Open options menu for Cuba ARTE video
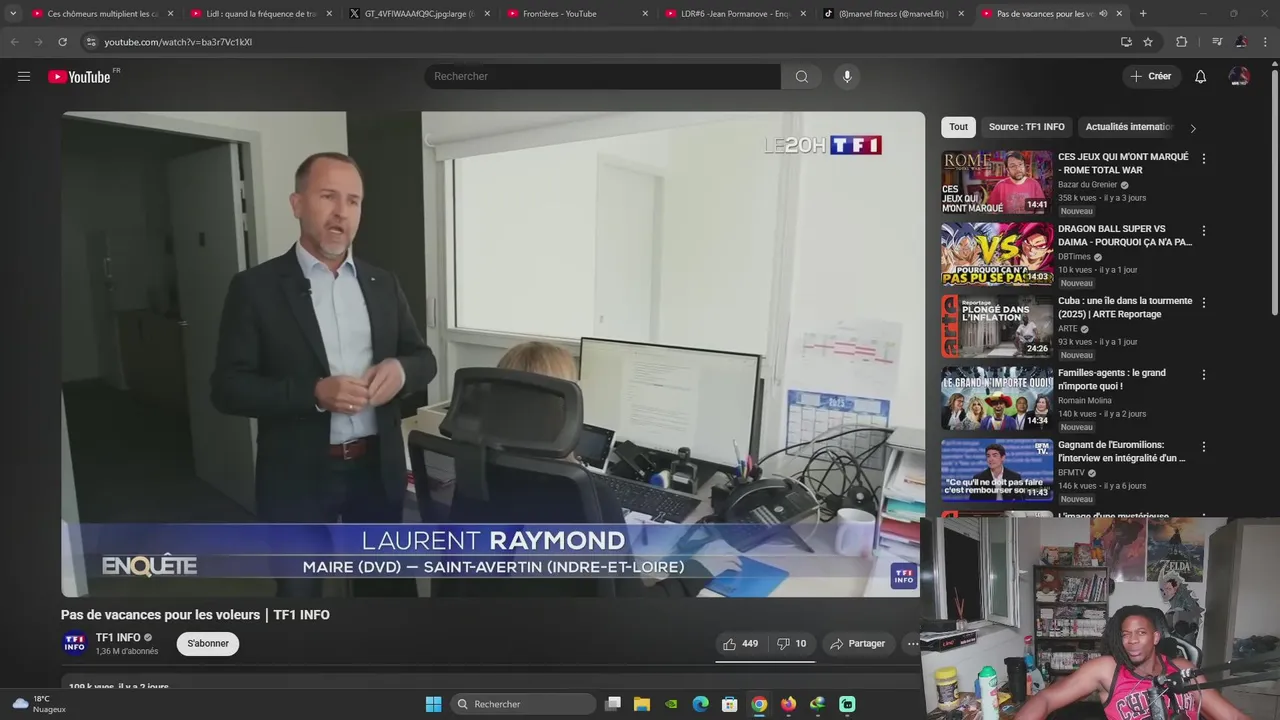 1204,303
